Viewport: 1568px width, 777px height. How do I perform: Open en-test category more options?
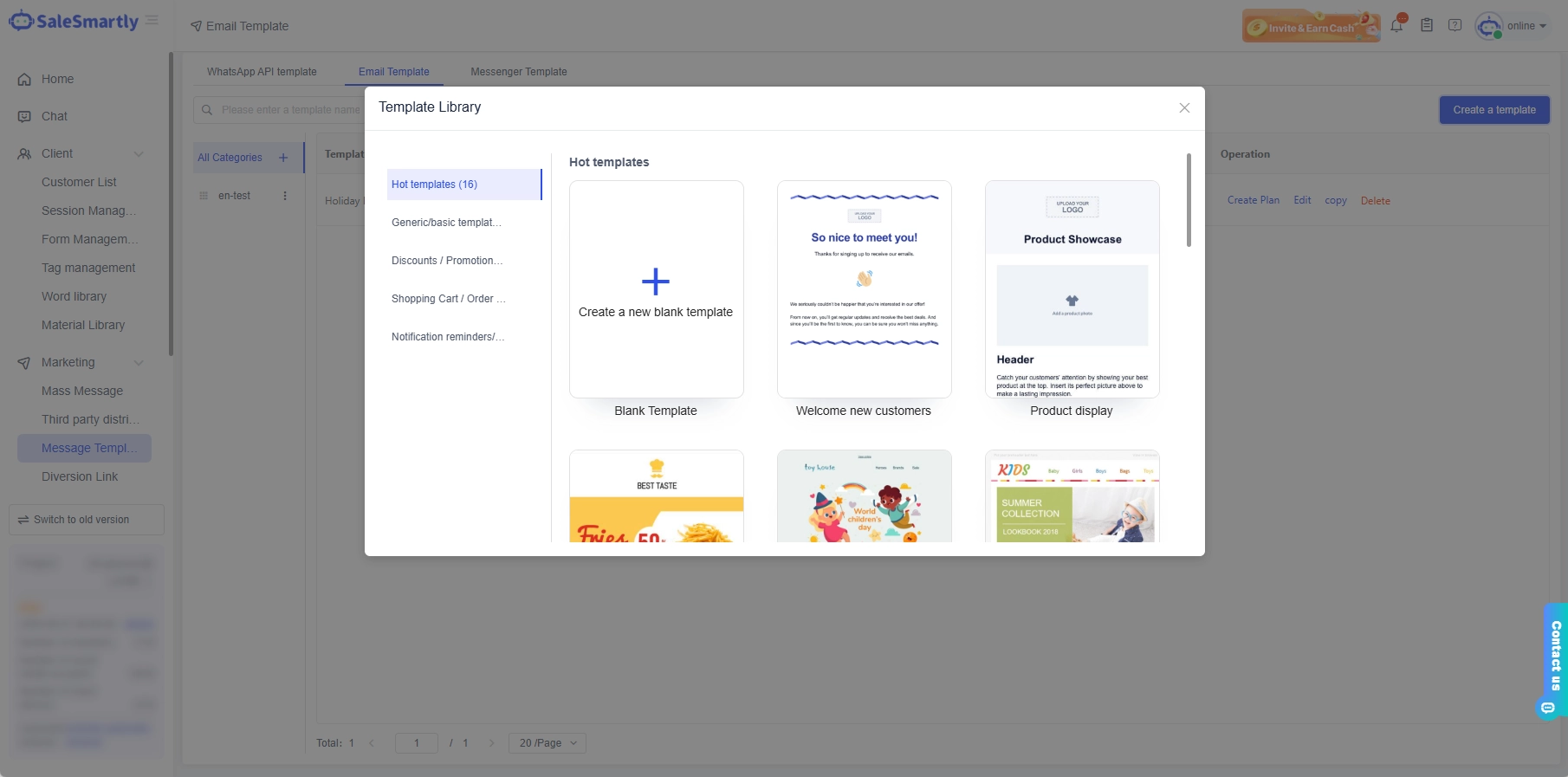[285, 196]
